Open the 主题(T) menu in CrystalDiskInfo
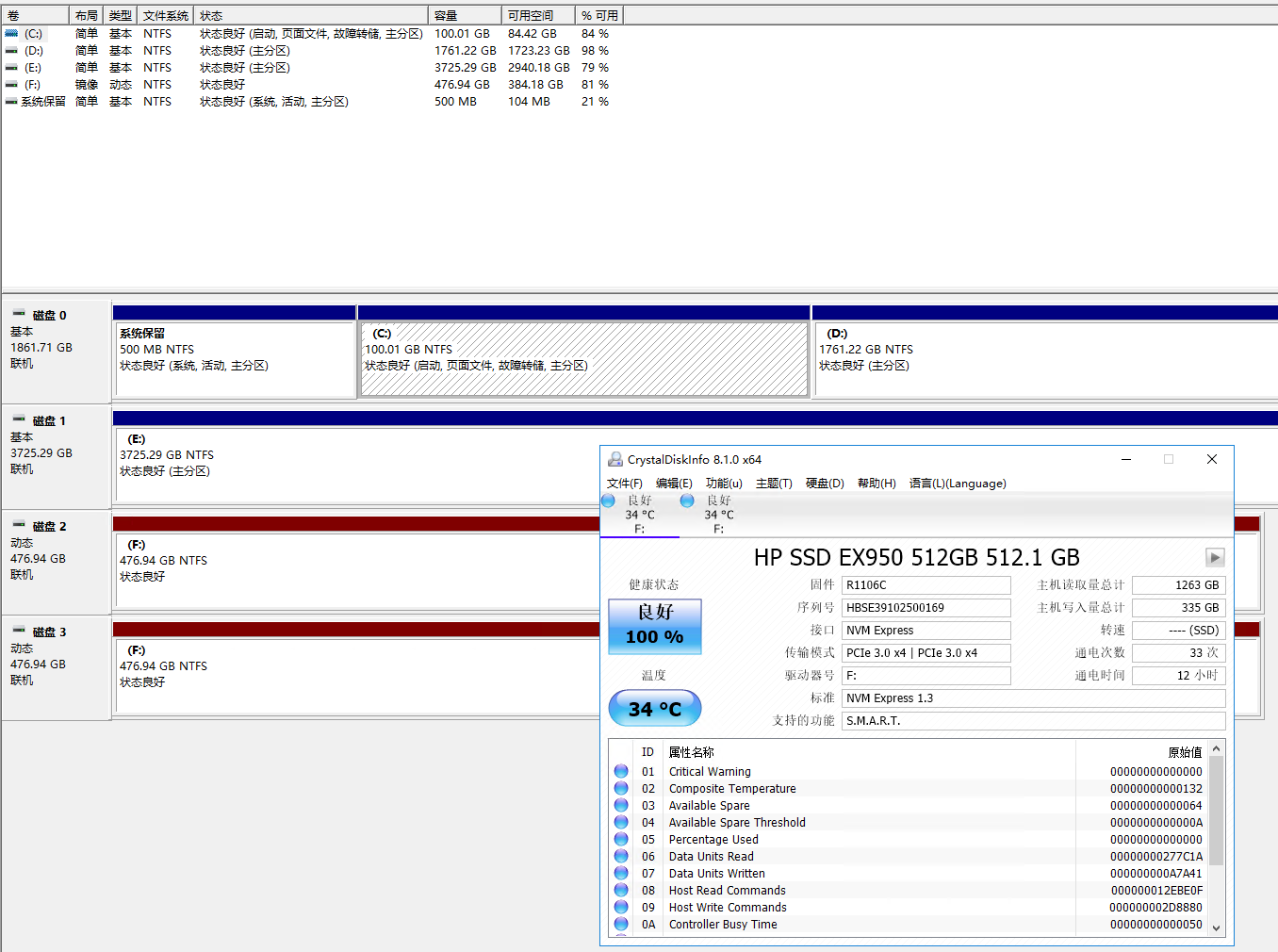This screenshot has width=1278, height=952. 774,484
